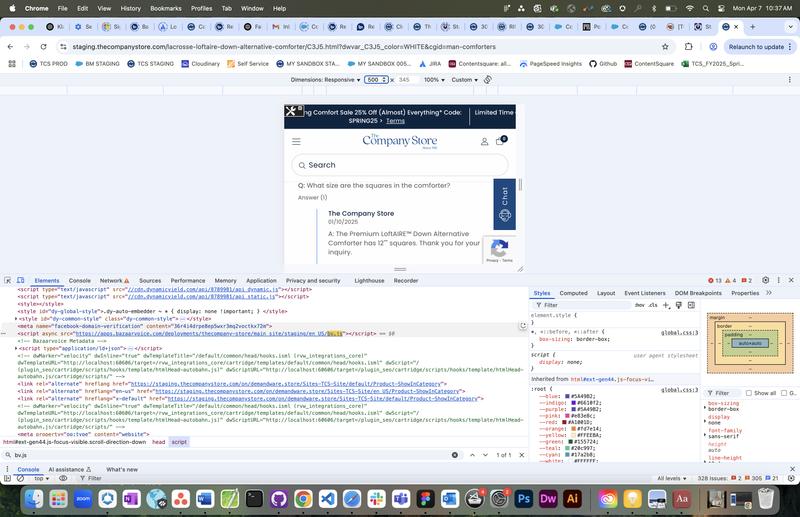Go to next search result arrow
The image size is (800, 517).
point(485,455)
